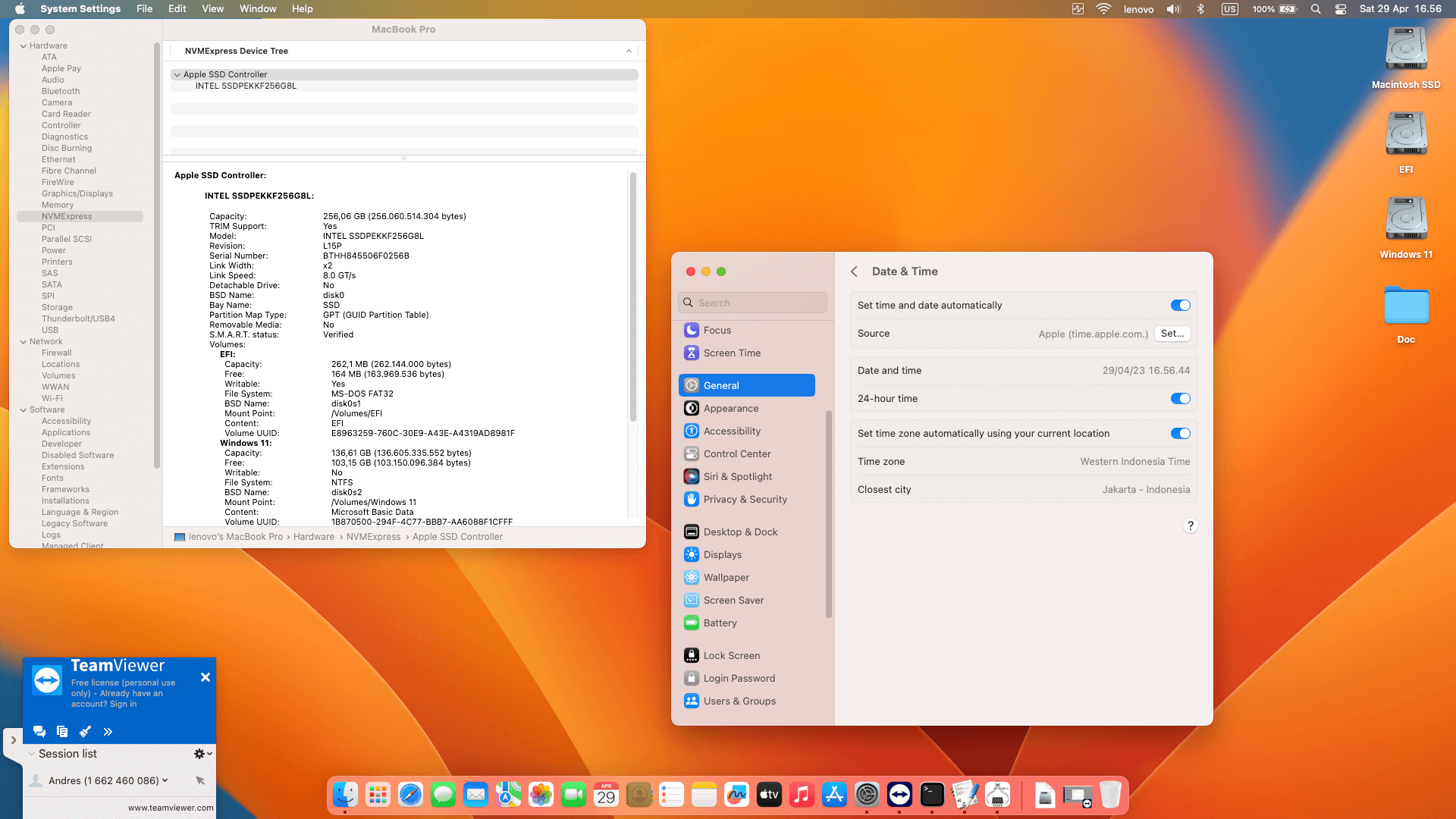
Task: Select Thunderbolt/USB4 in the Hardware list
Action: tap(78, 319)
